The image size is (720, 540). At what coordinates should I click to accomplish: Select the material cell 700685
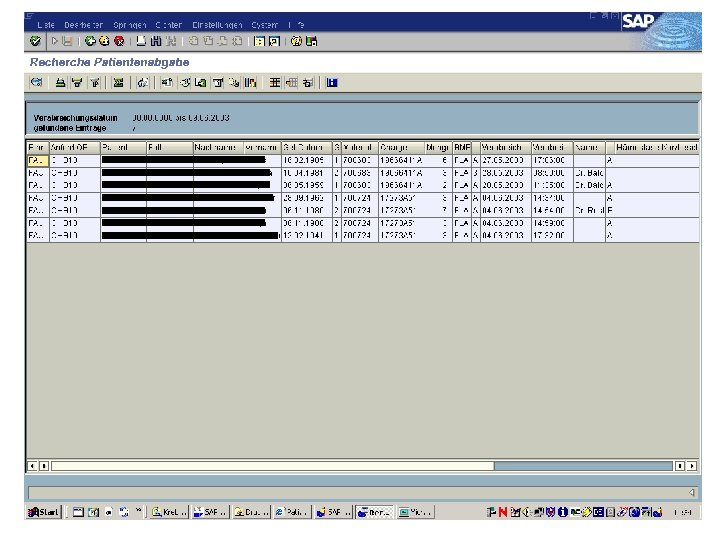click(360, 173)
